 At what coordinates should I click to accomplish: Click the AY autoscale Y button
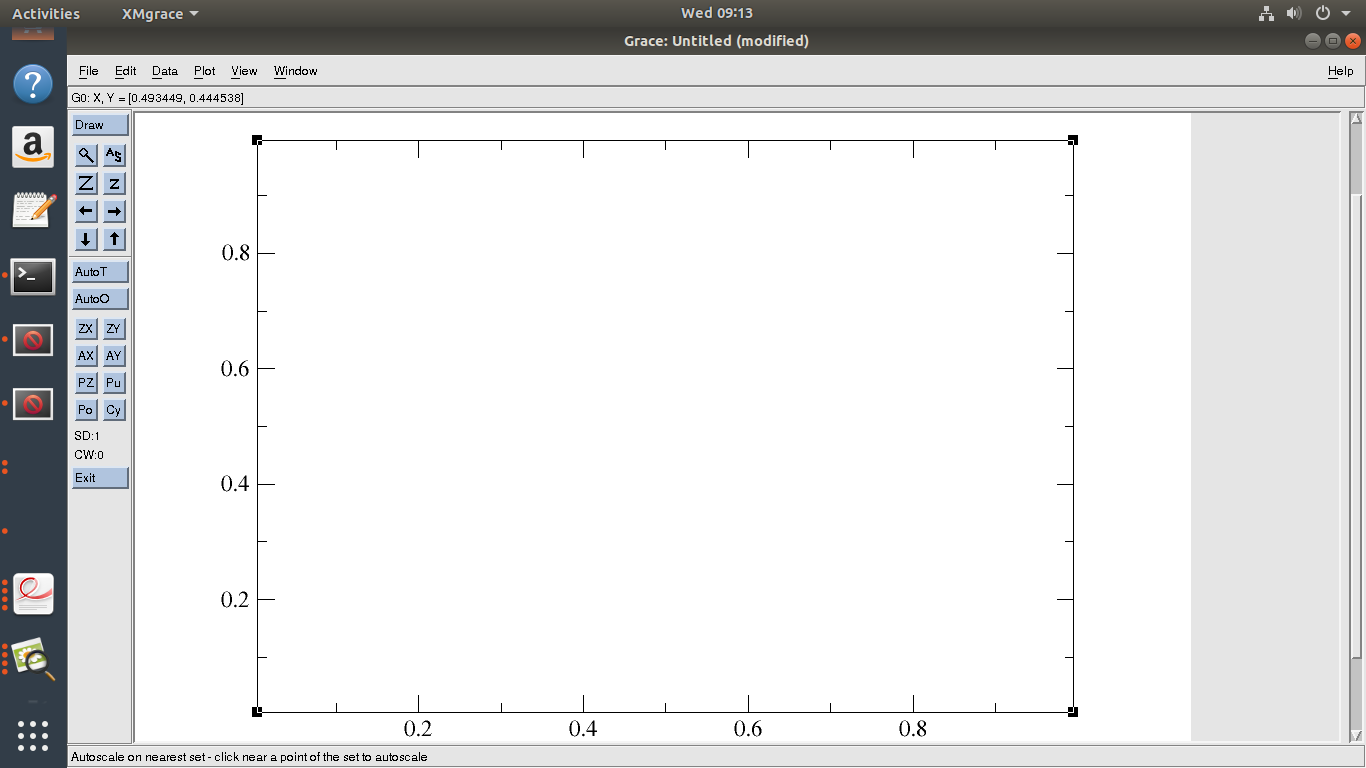click(x=114, y=356)
